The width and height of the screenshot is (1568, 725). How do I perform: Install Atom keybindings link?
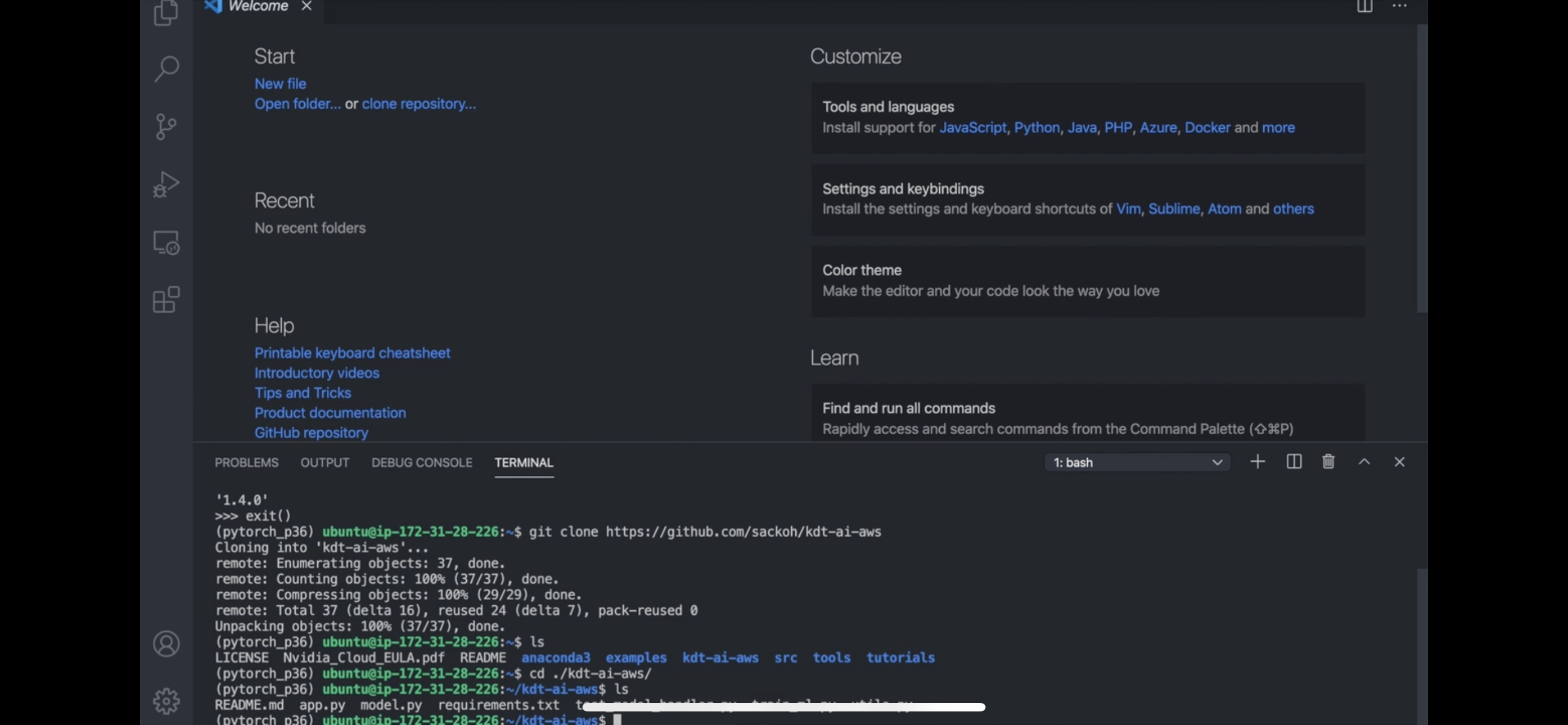(1224, 209)
